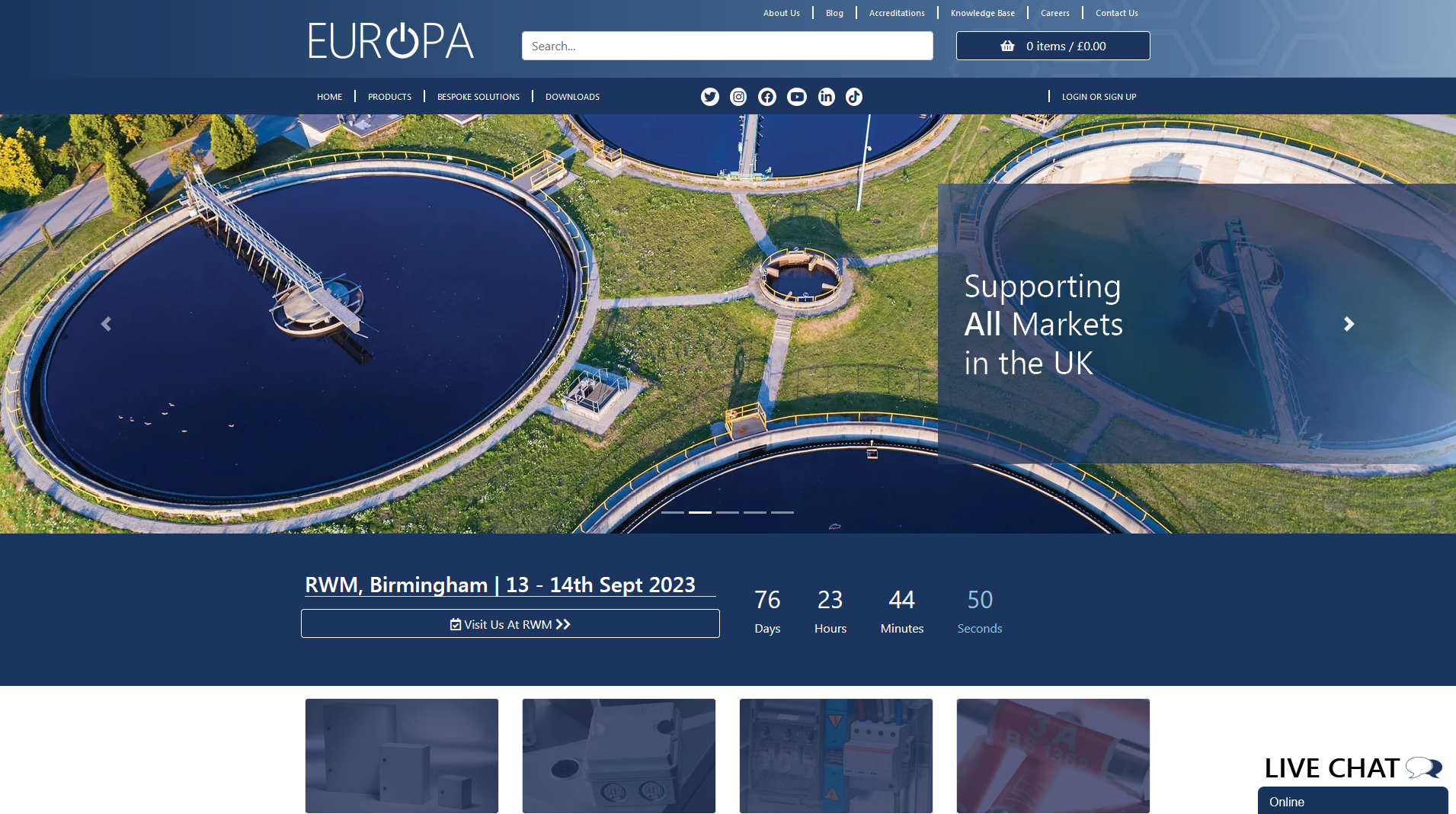
Task: Focus the Search input field
Action: point(727,46)
